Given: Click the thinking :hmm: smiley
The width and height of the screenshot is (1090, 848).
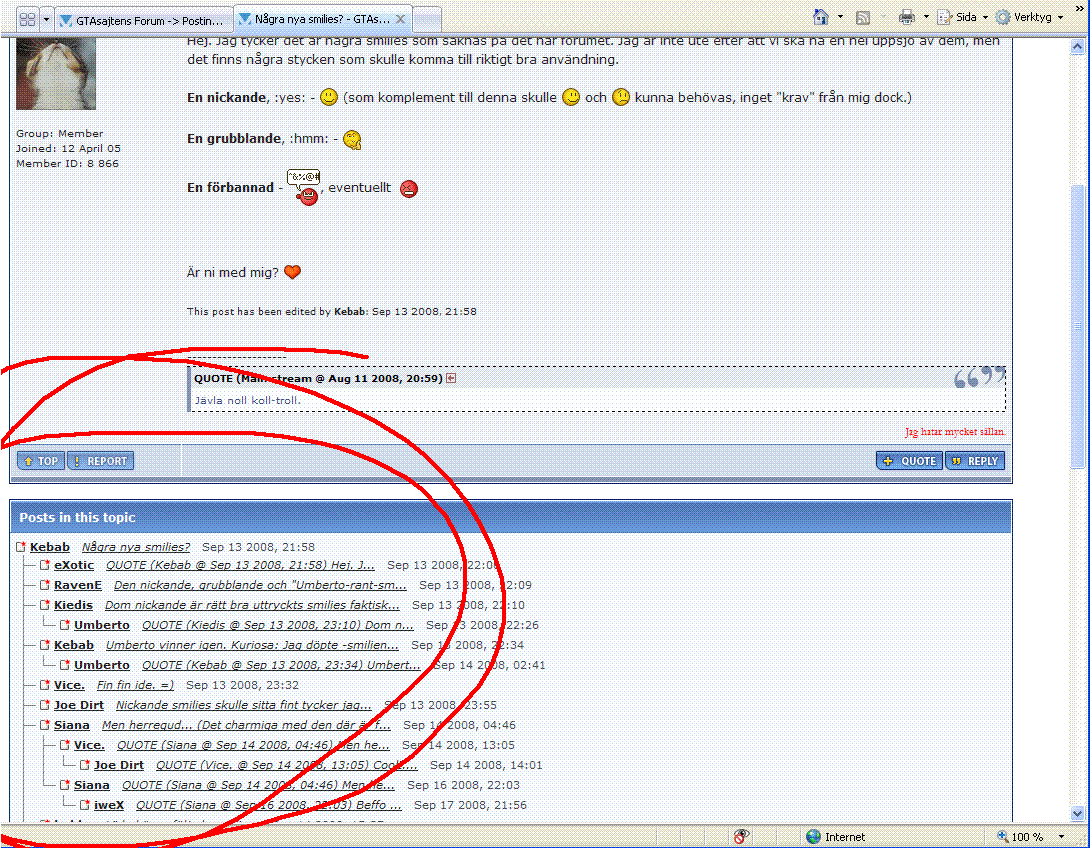Looking at the screenshot, I should click(353, 140).
